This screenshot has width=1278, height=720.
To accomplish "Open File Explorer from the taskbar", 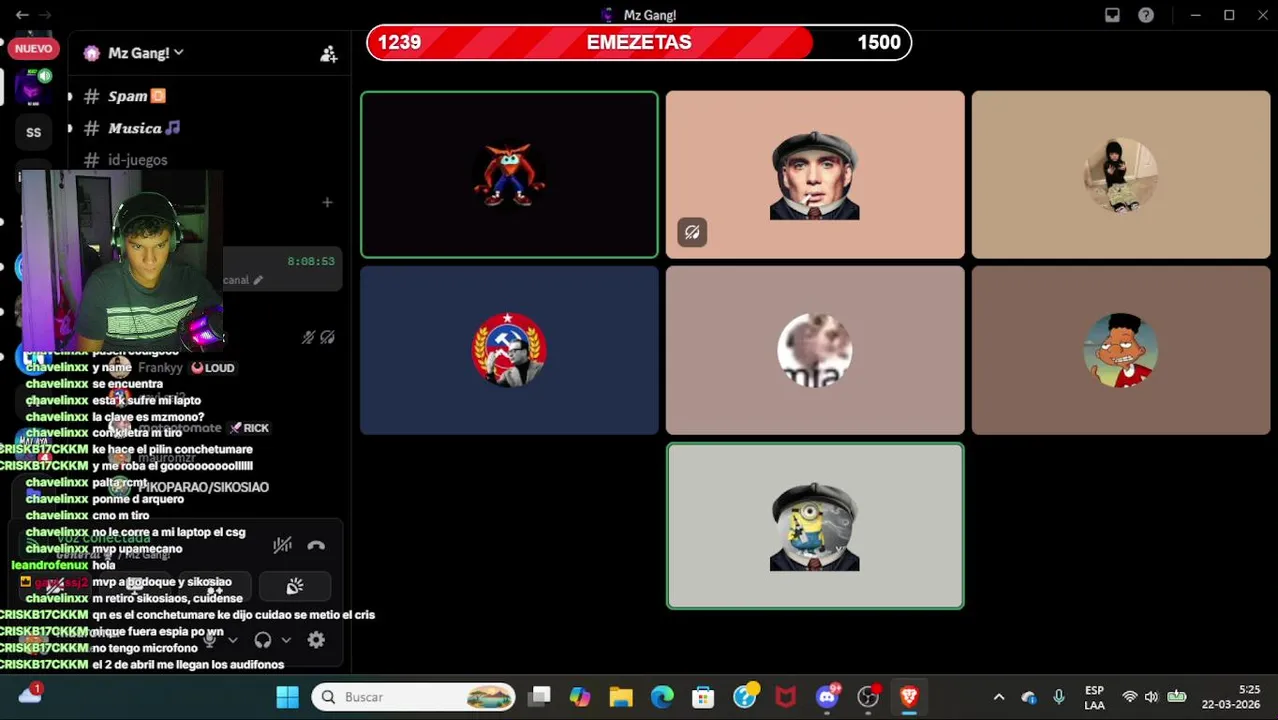I will pyautogui.click(x=621, y=697).
